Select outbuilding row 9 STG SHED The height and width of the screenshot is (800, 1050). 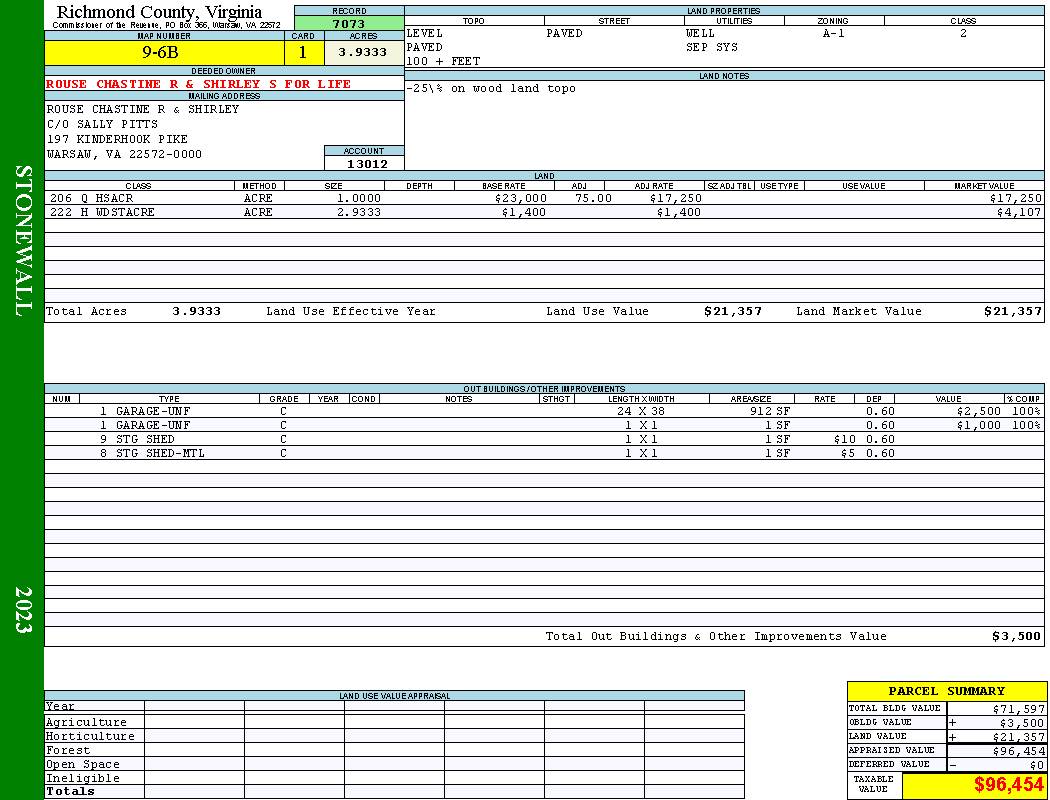[x=544, y=439]
